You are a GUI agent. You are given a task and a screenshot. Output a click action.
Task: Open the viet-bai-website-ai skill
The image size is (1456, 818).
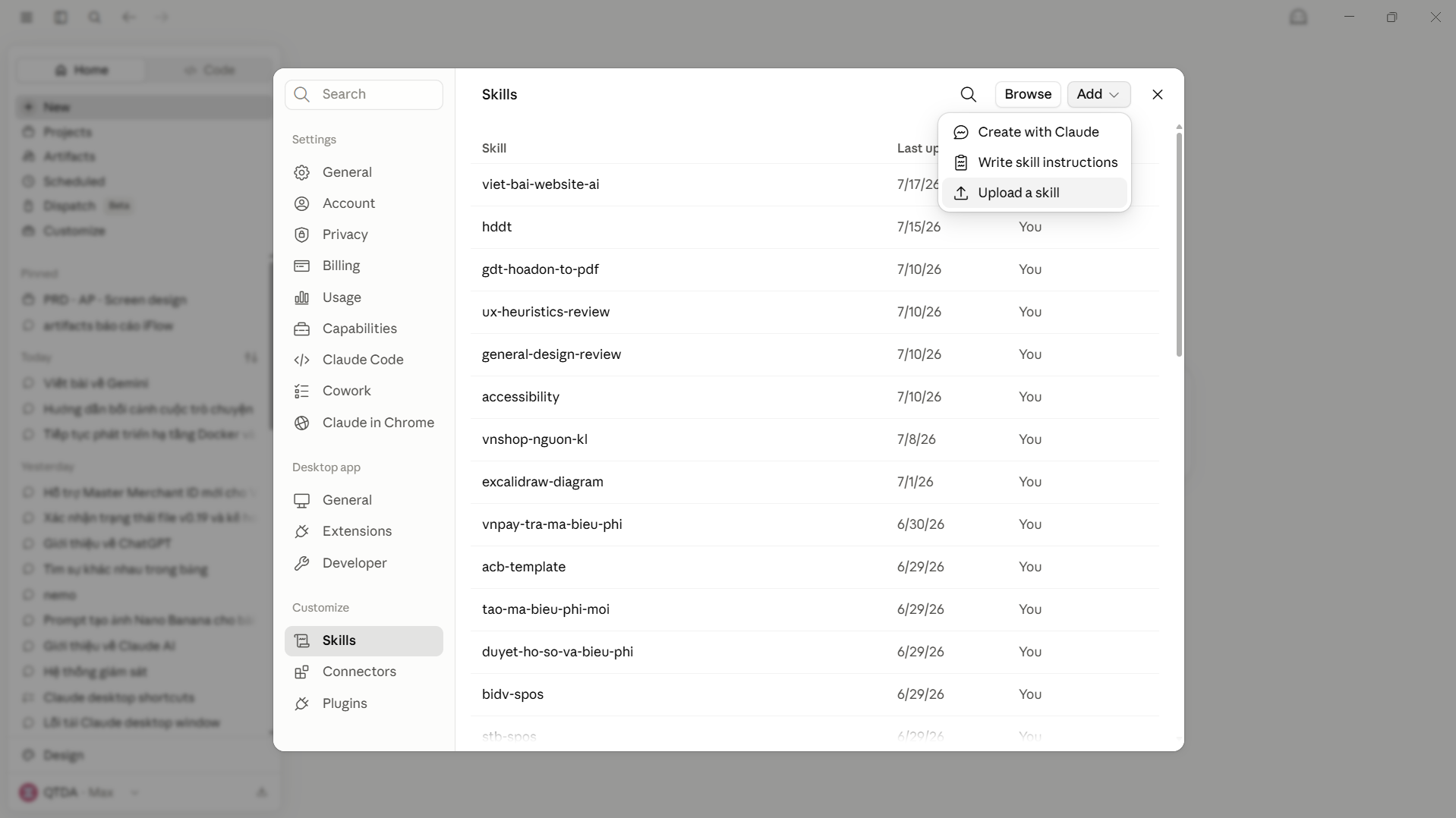click(x=540, y=184)
